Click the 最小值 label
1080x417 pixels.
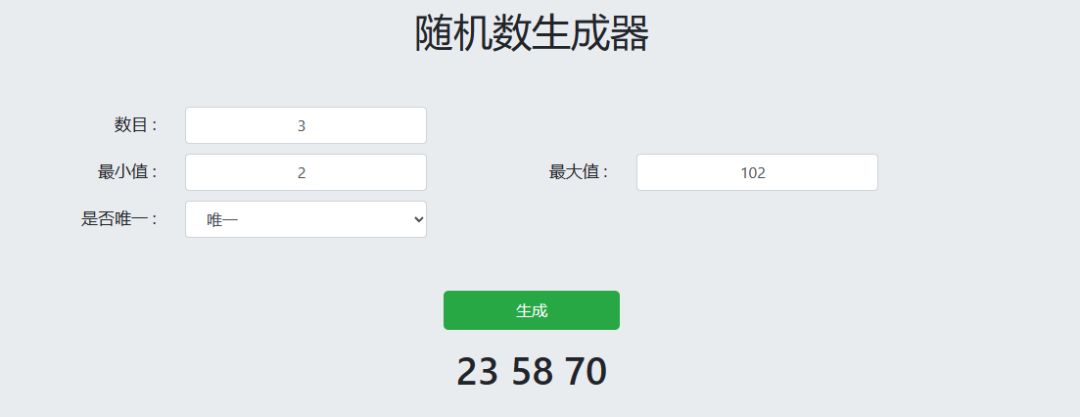click(x=127, y=172)
